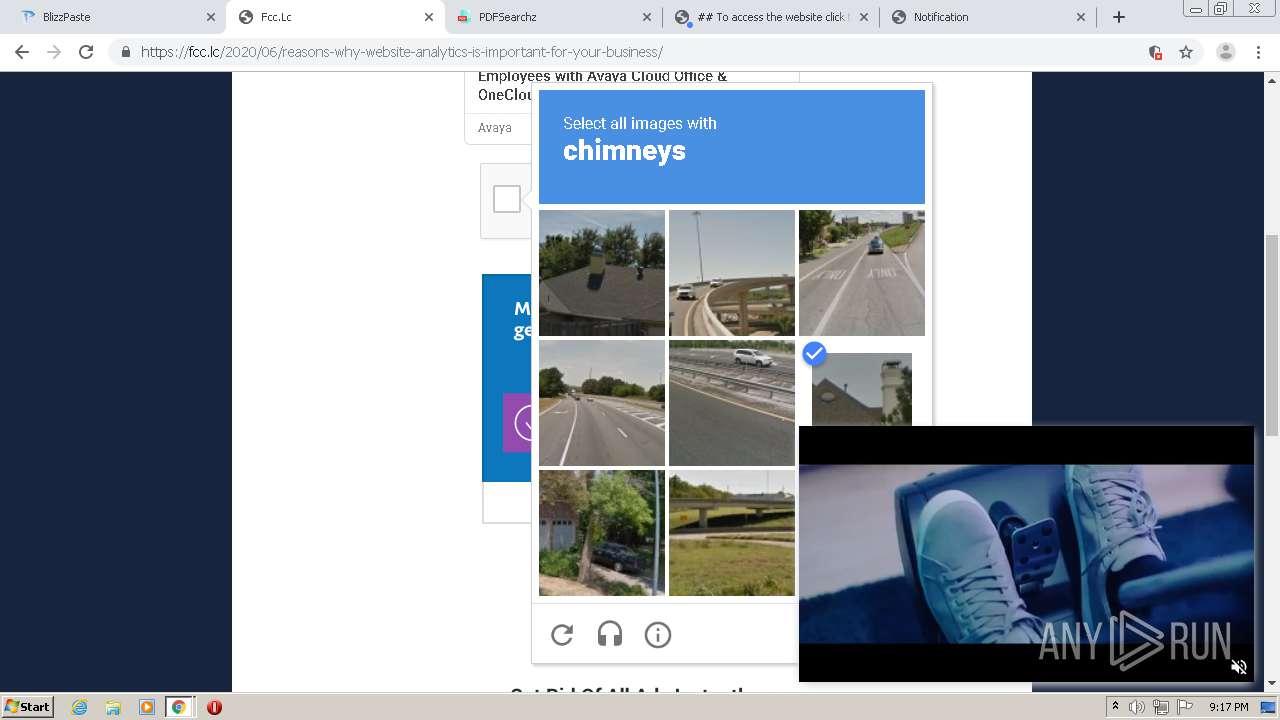The width and height of the screenshot is (1280, 720).
Task: Click the address bar URL
Action: tap(402, 52)
